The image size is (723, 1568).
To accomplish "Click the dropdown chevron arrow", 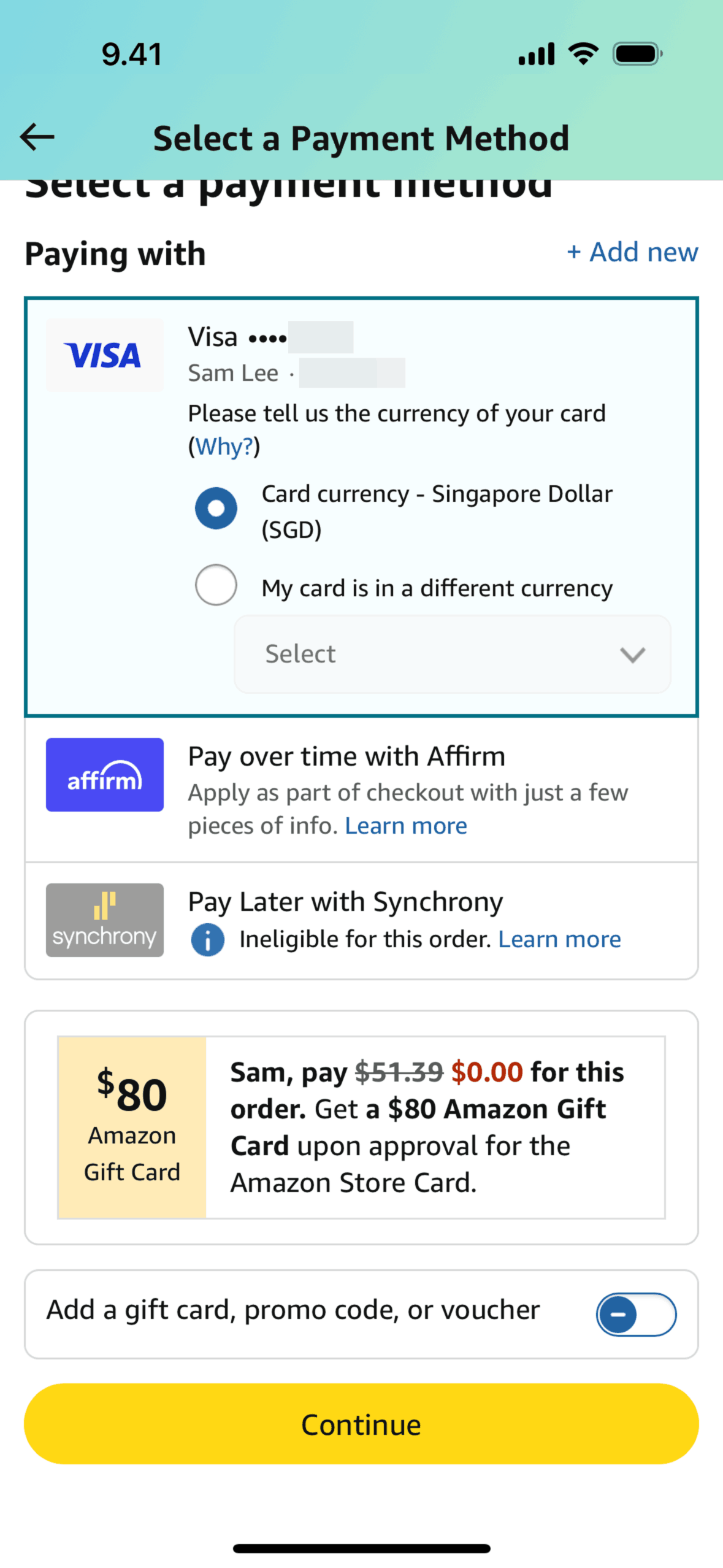I will click(x=632, y=655).
